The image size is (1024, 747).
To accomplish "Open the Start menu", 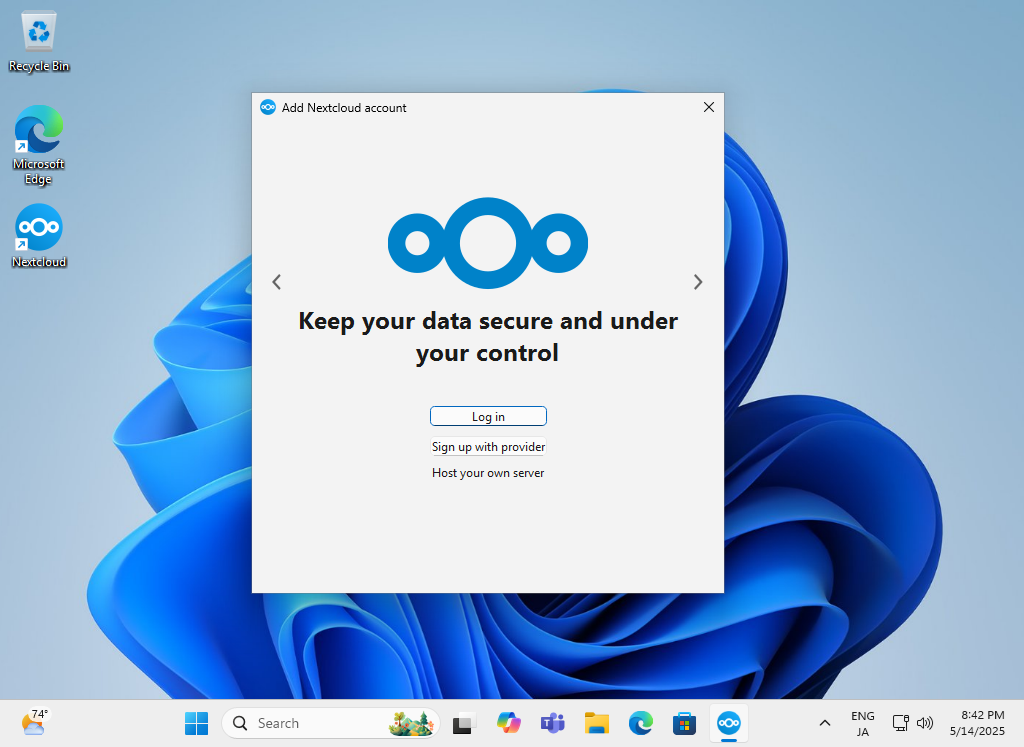I will click(196, 723).
